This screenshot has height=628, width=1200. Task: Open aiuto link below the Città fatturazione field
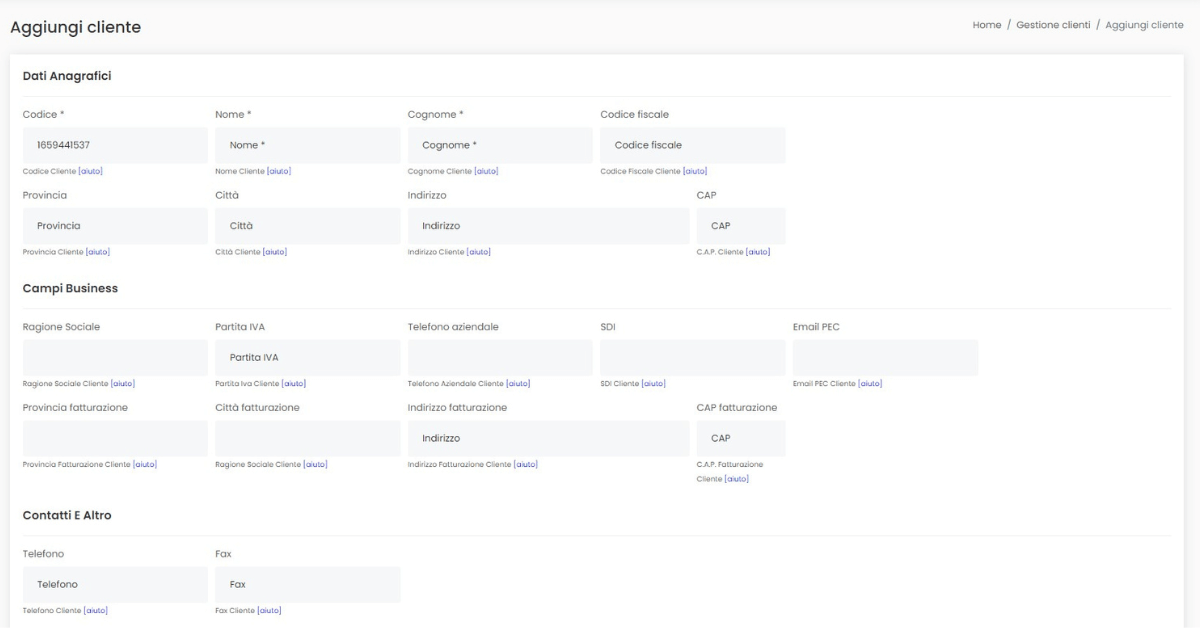(315, 464)
